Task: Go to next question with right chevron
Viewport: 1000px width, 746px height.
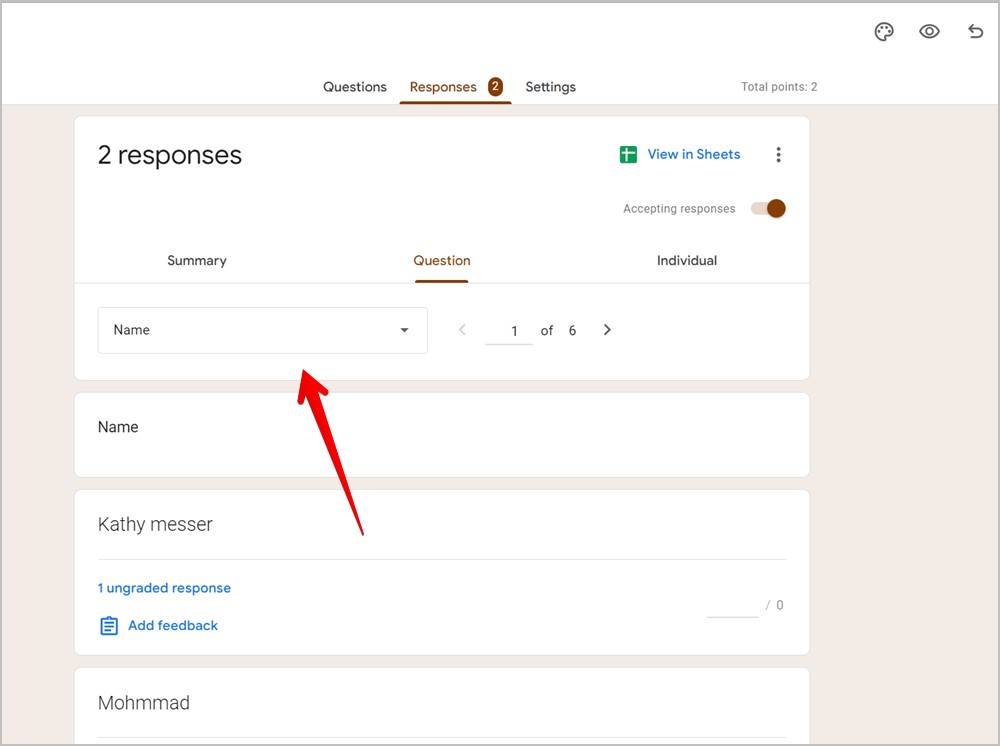Action: 607,330
